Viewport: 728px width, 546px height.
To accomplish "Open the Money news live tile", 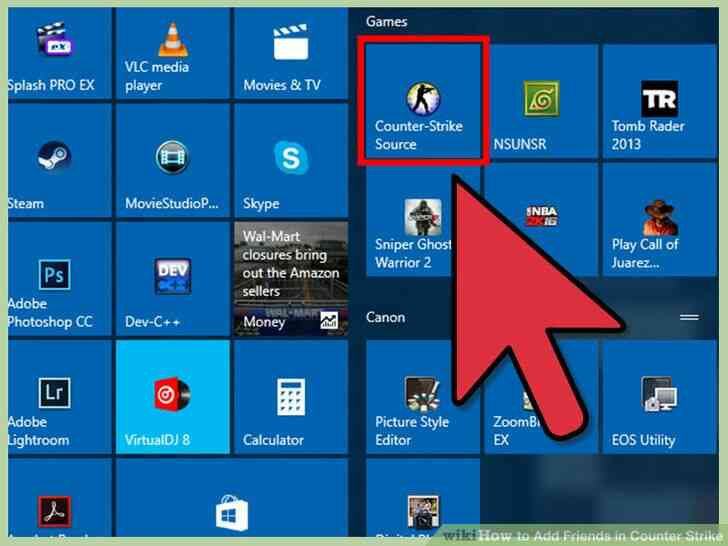I will pos(291,279).
